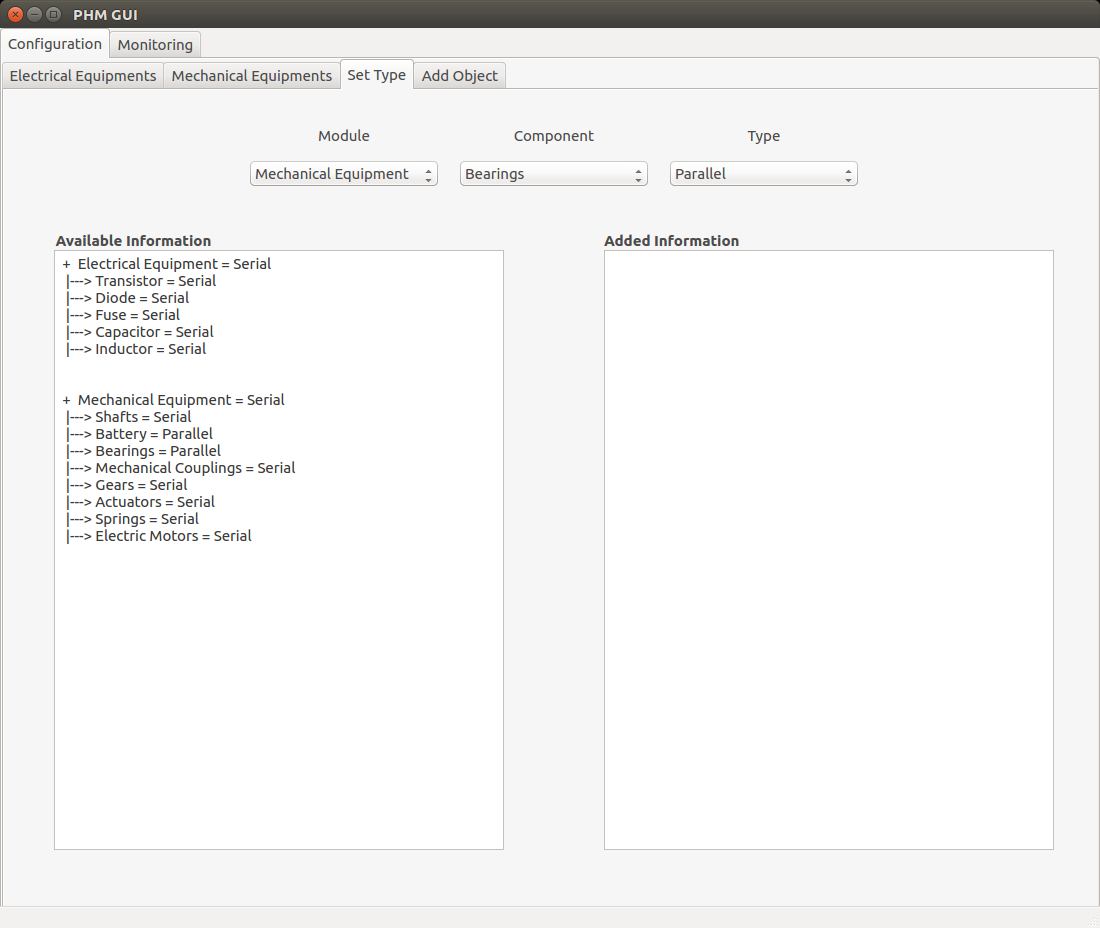Close the PHM GUI window
Image resolution: width=1100 pixels, height=928 pixels.
click(x=15, y=14)
